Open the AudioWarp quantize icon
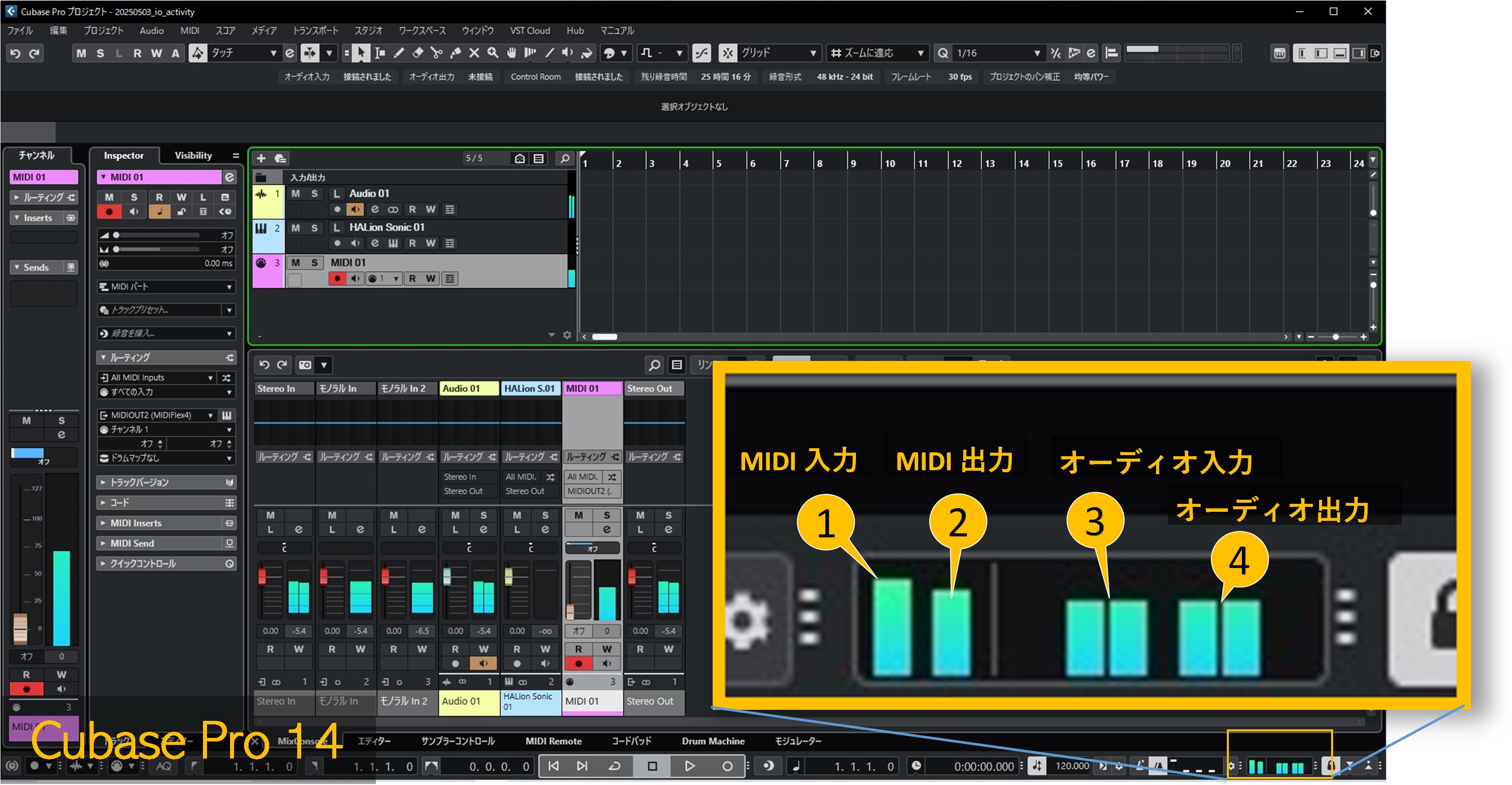Viewport: 1512px width, 785px height. 1074,54
